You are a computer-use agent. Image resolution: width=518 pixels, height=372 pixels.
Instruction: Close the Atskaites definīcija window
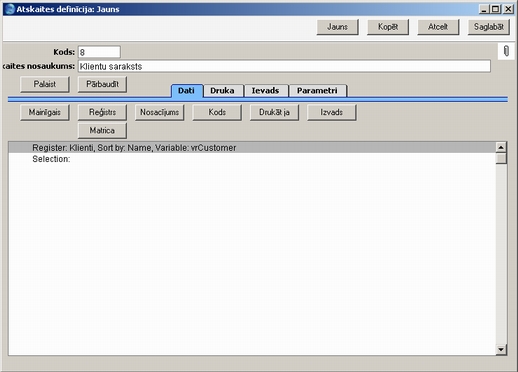508,9
